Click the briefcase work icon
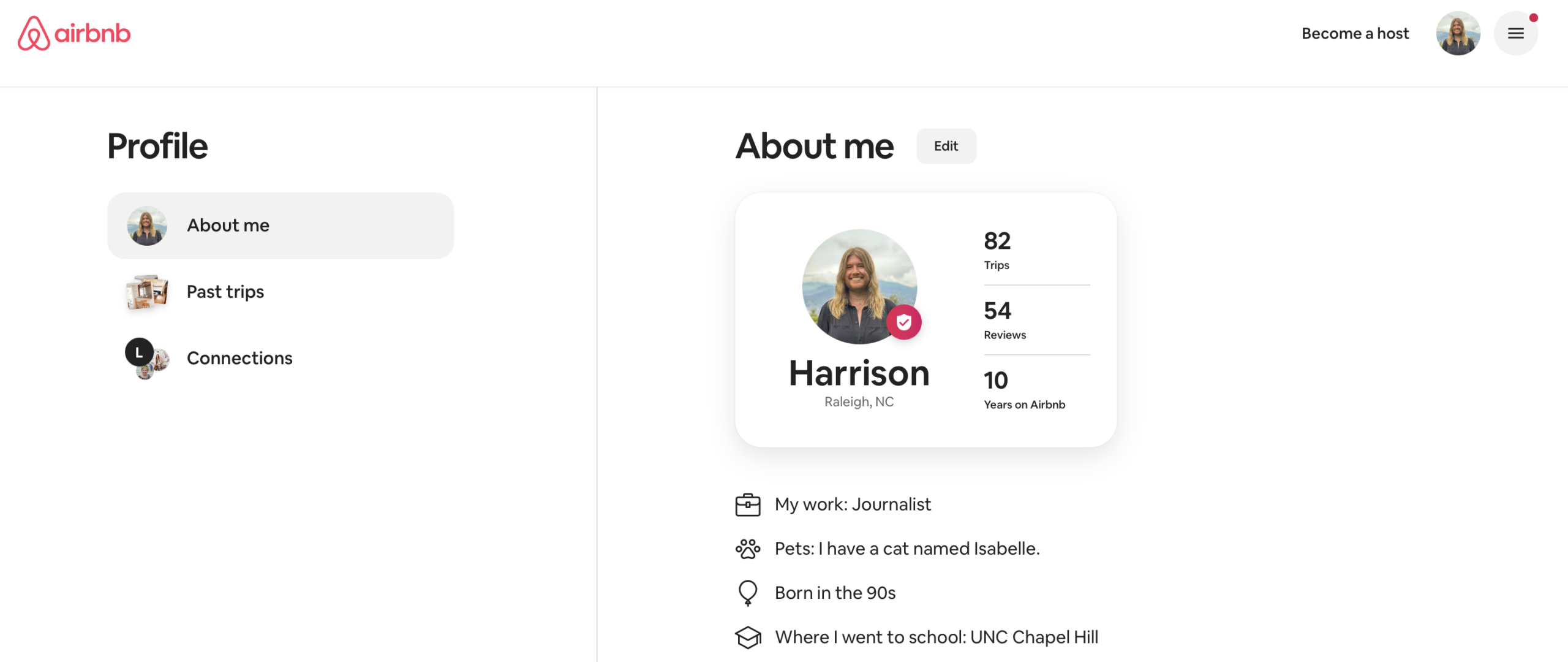The image size is (1568, 662). coord(748,504)
